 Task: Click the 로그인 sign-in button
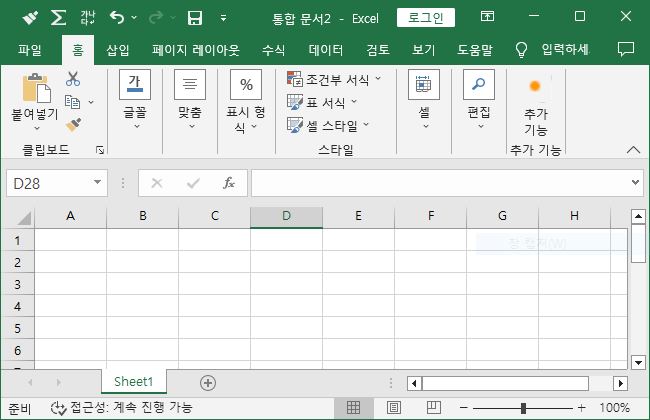[425, 17]
